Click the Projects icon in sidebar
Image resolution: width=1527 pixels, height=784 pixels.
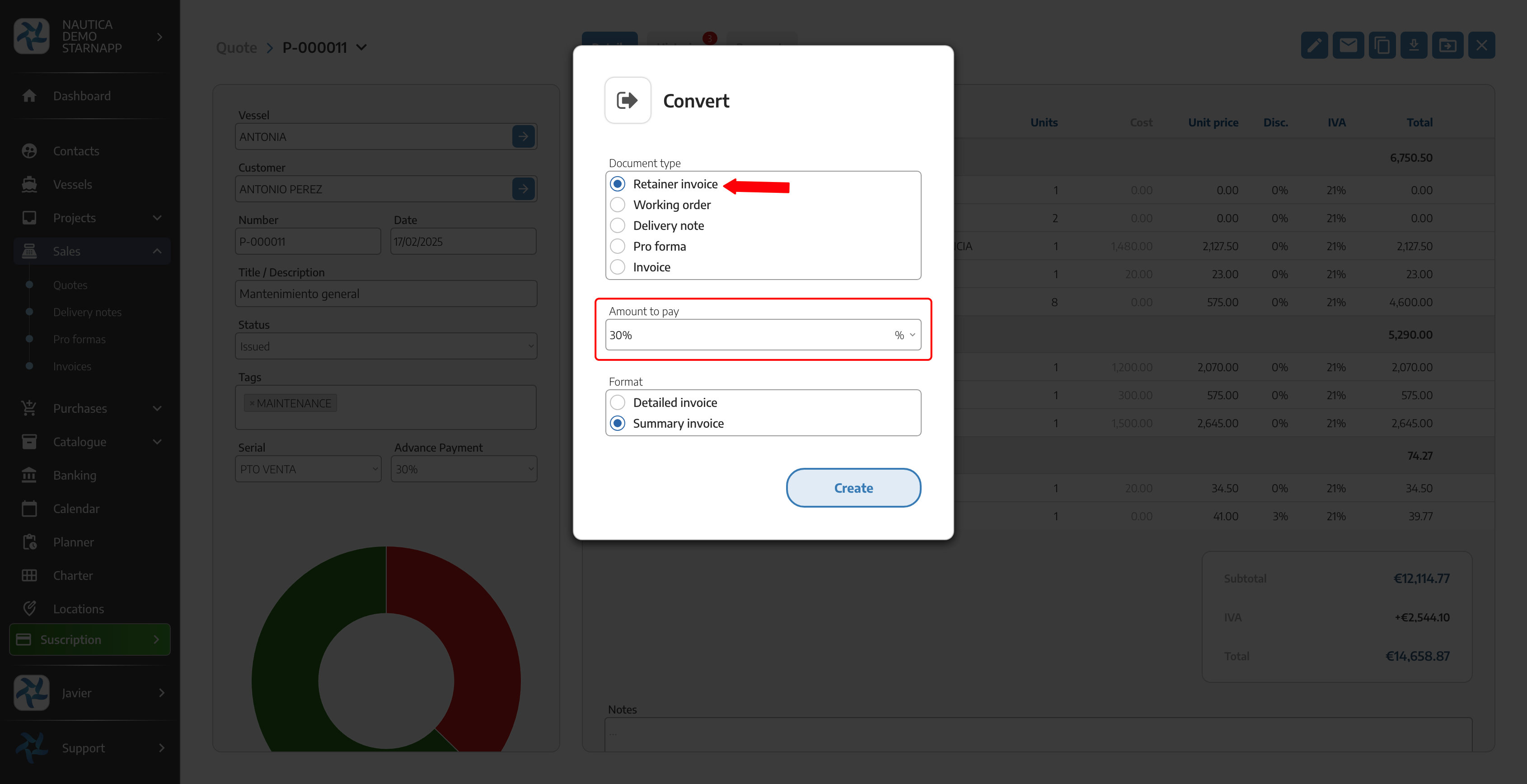29,218
